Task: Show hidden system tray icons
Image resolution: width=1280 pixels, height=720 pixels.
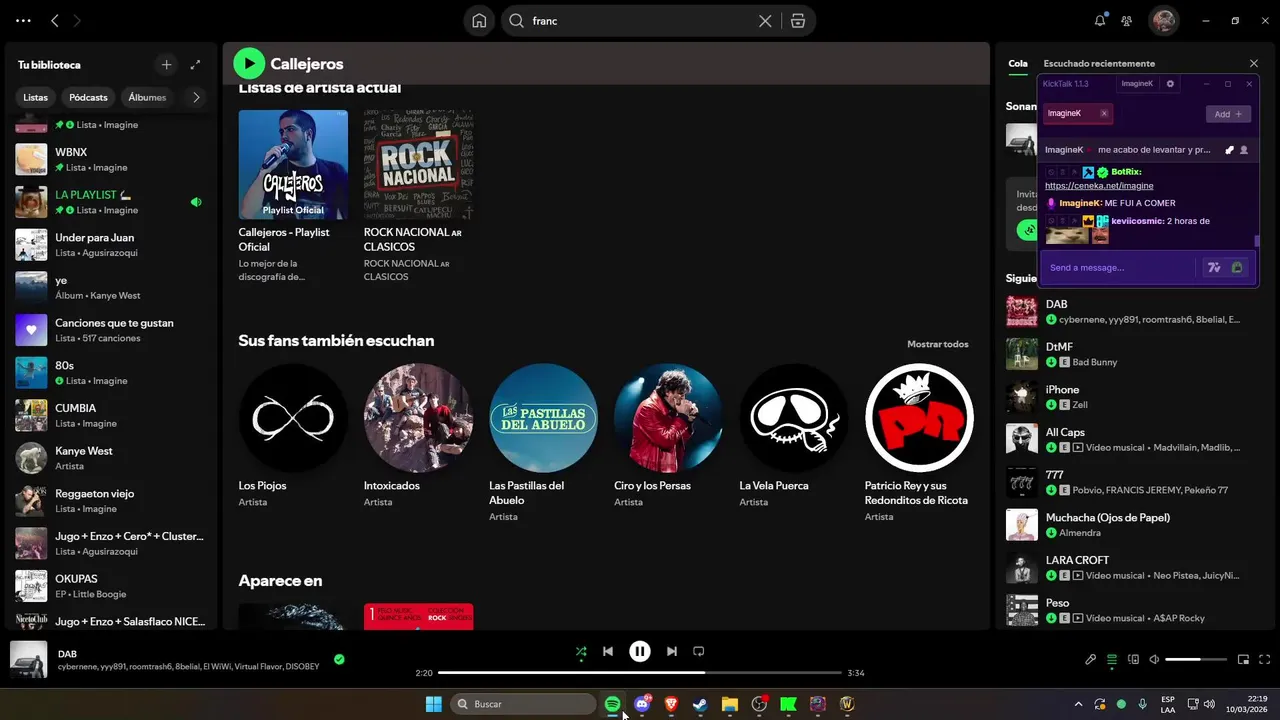Action: point(1078,704)
